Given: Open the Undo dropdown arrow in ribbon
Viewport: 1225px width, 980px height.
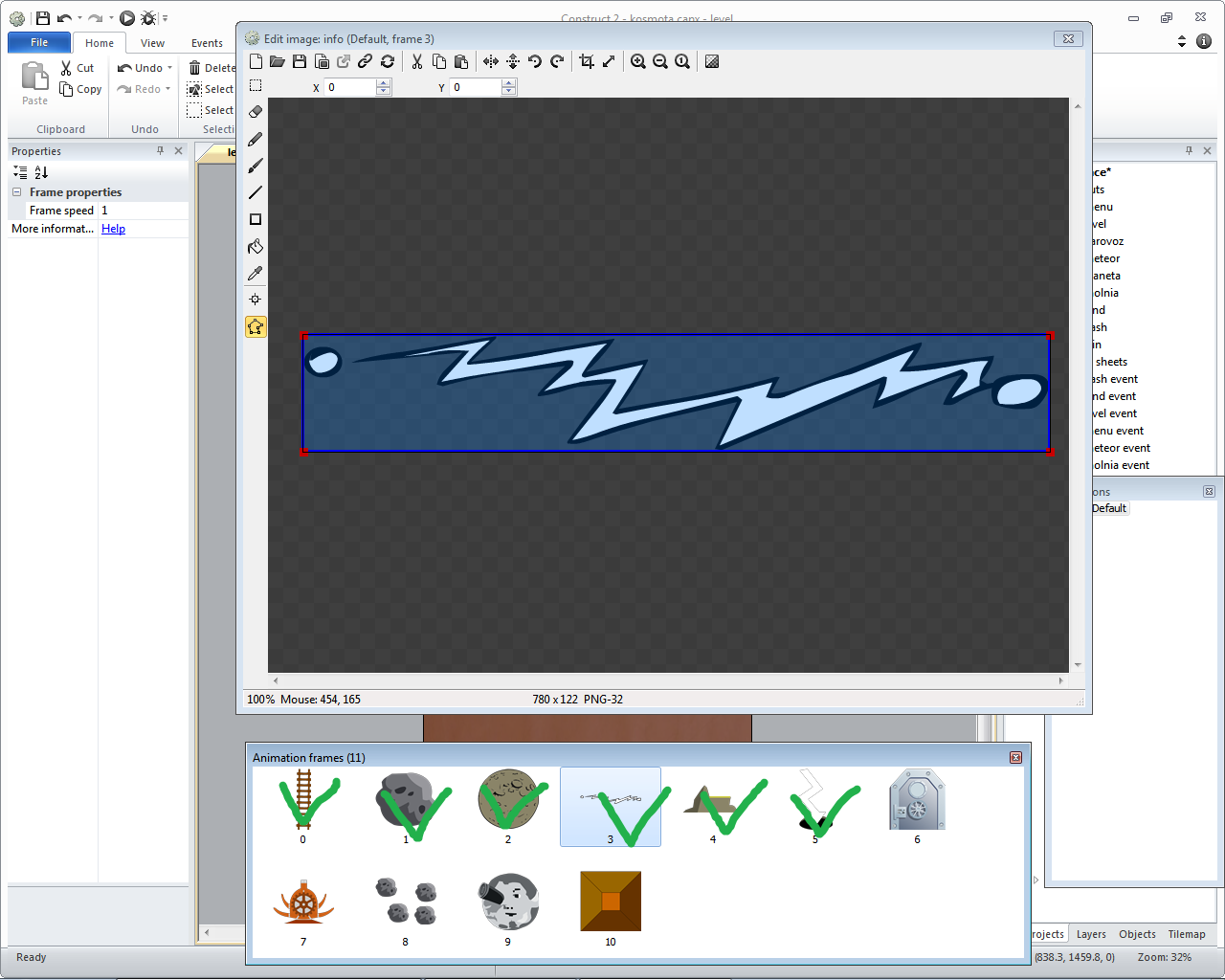Looking at the screenshot, I should click(169, 68).
